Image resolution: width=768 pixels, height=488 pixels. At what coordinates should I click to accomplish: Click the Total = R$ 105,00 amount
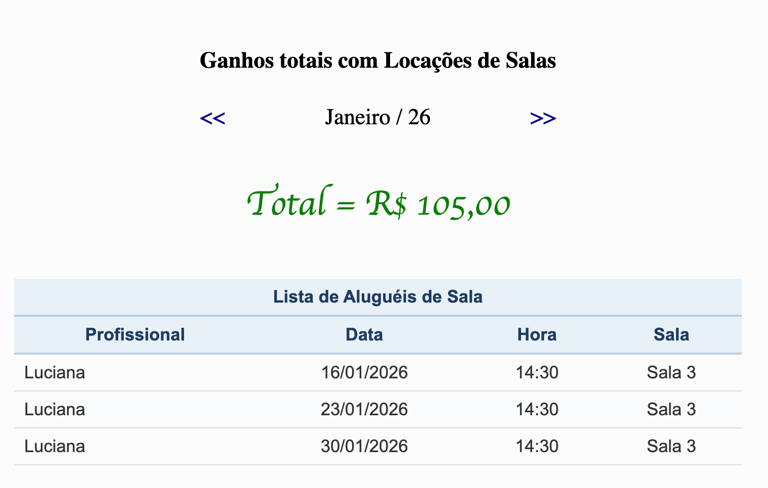click(379, 201)
